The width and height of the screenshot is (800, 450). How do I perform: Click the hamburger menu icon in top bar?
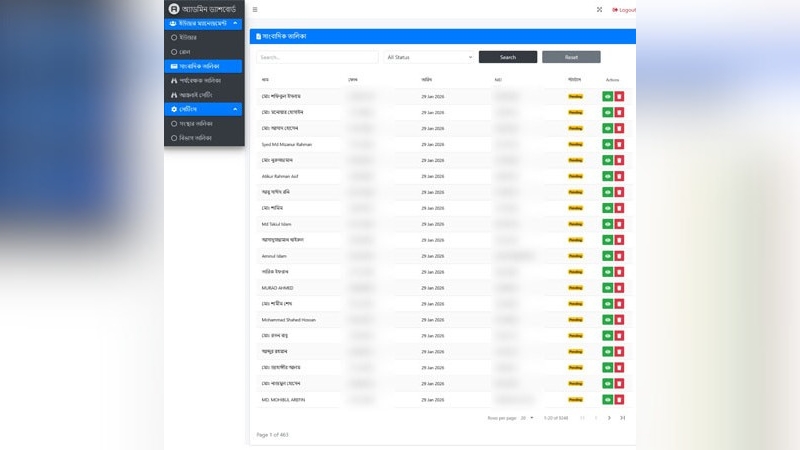click(x=255, y=9)
